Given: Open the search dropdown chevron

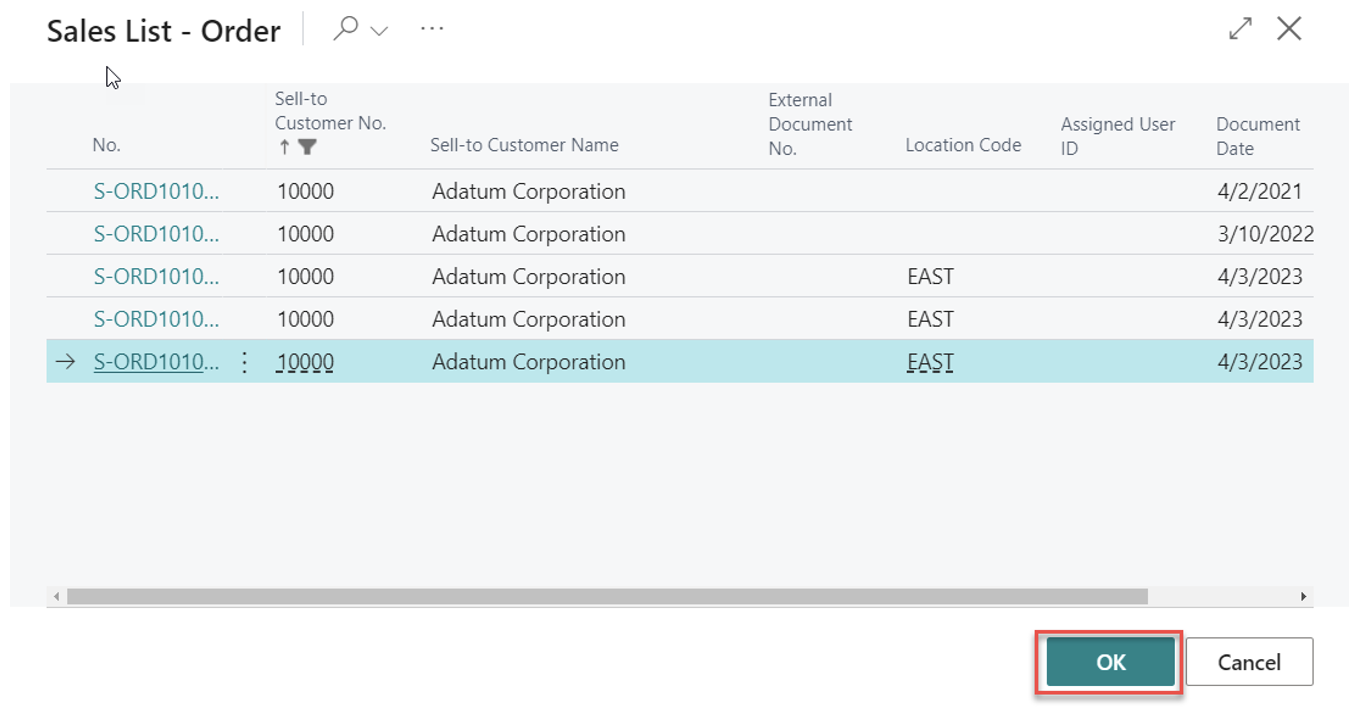Looking at the screenshot, I should pyautogui.click(x=372, y=28).
